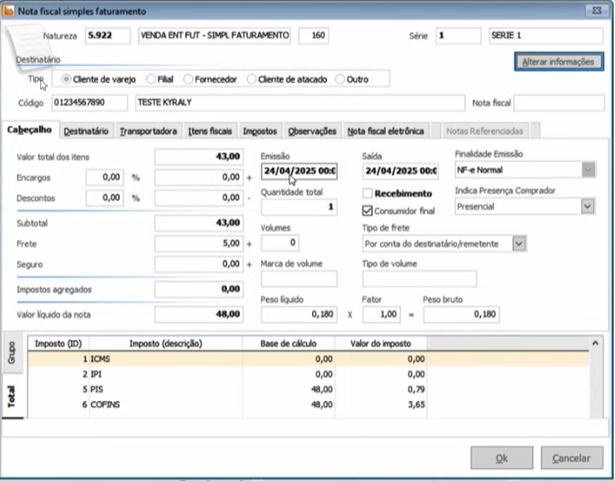The image size is (615, 481).
Task: Open the Transportadora tab
Action: (148, 131)
